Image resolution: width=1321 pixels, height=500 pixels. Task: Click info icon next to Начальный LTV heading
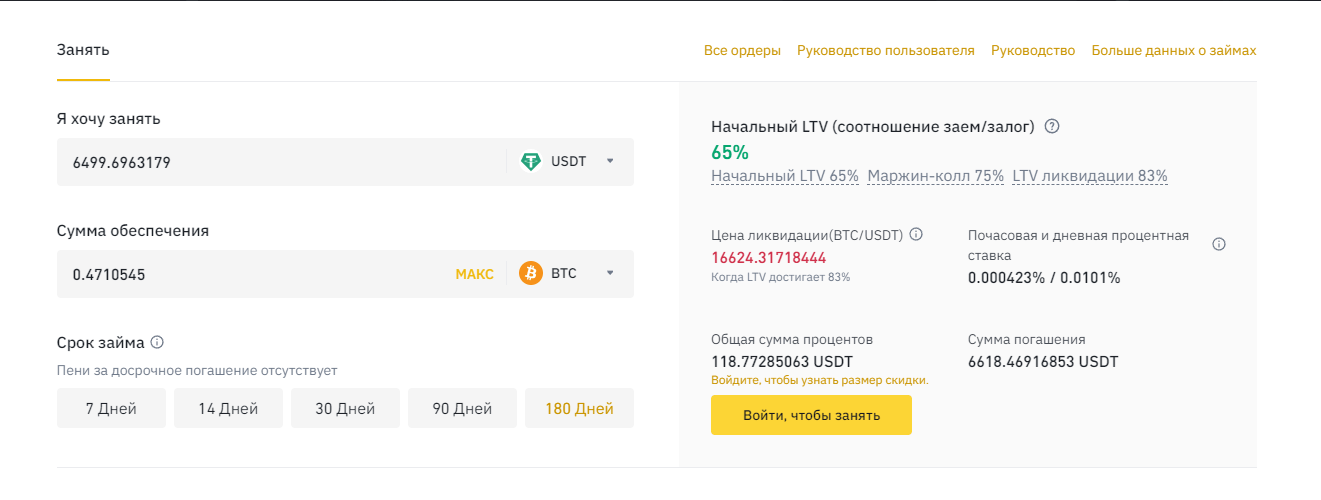pyautogui.click(x=1052, y=127)
